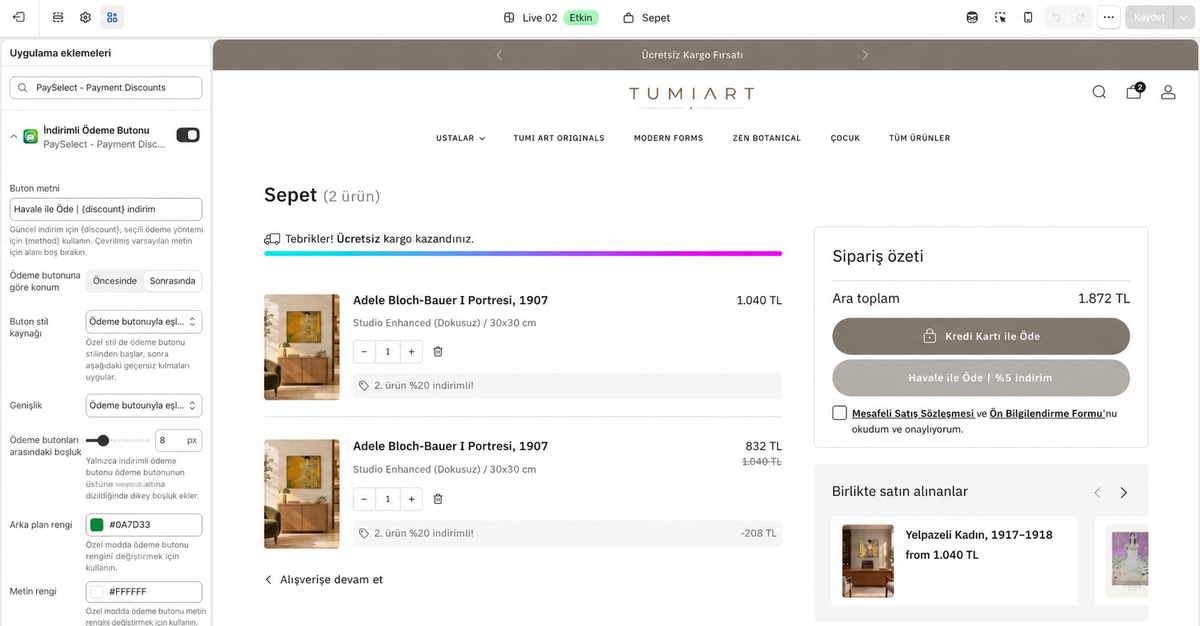This screenshot has width=1200, height=626.
Task: Open the 832 TL item's product thumbnail
Action: click(x=302, y=493)
